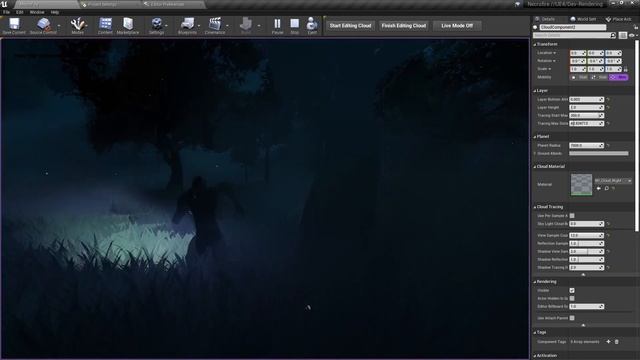Click the Start Editing Cloud button

click(x=350, y=26)
